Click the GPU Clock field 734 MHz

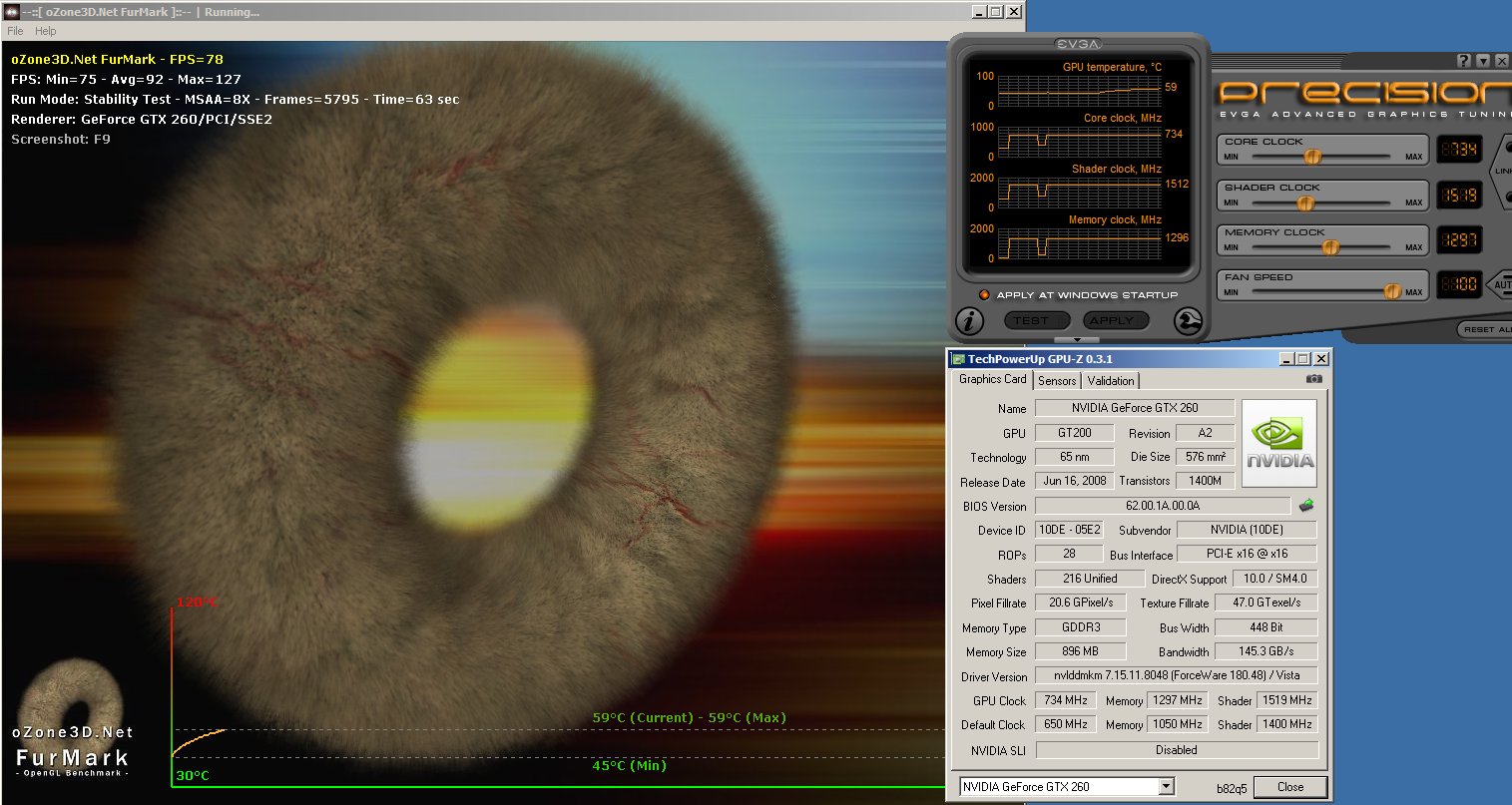[1065, 700]
